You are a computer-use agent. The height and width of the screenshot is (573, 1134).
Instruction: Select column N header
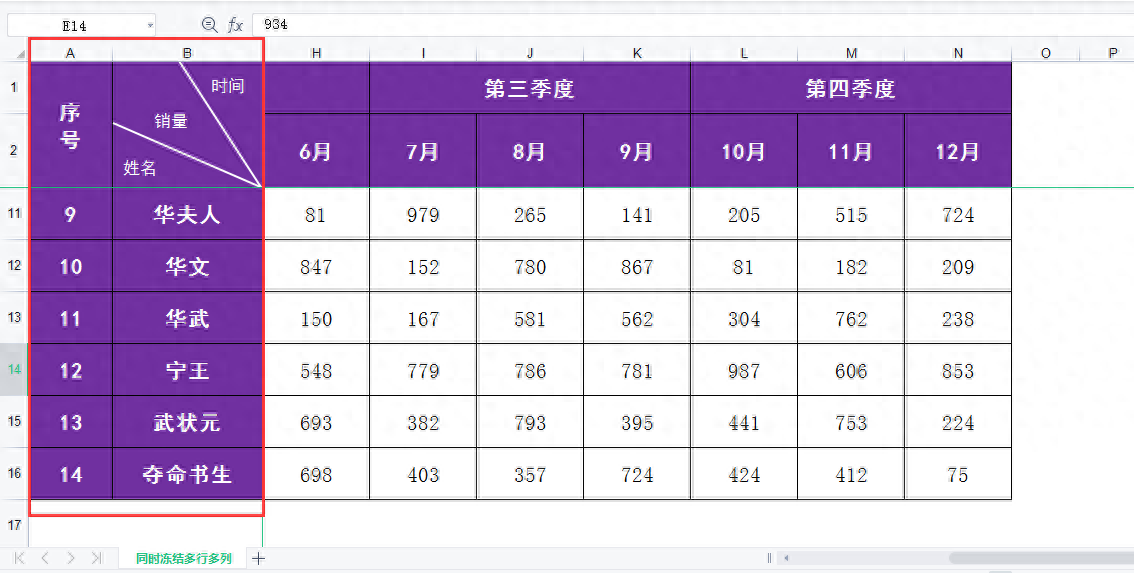(958, 54)
